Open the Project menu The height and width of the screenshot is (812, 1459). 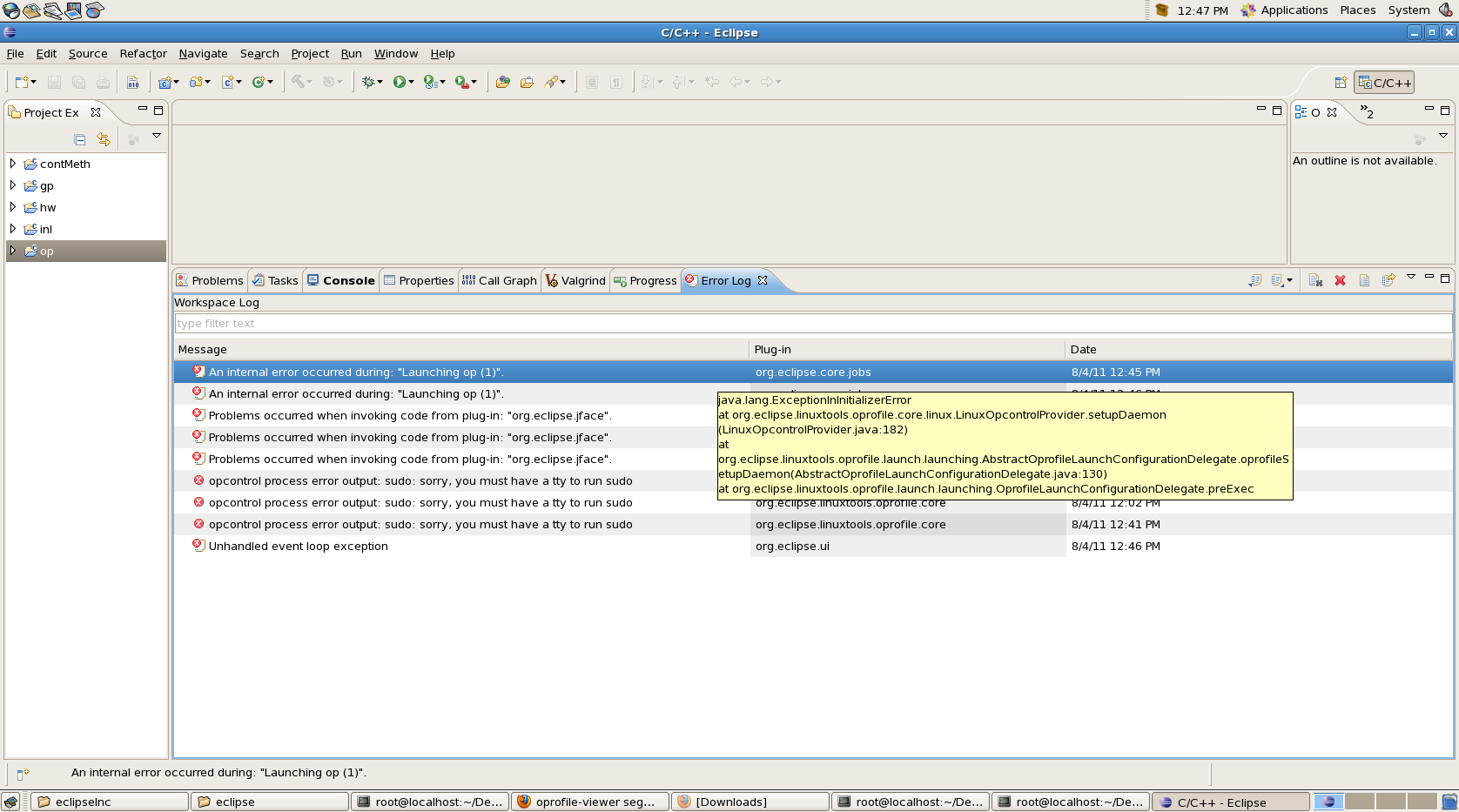coord(310,53)
